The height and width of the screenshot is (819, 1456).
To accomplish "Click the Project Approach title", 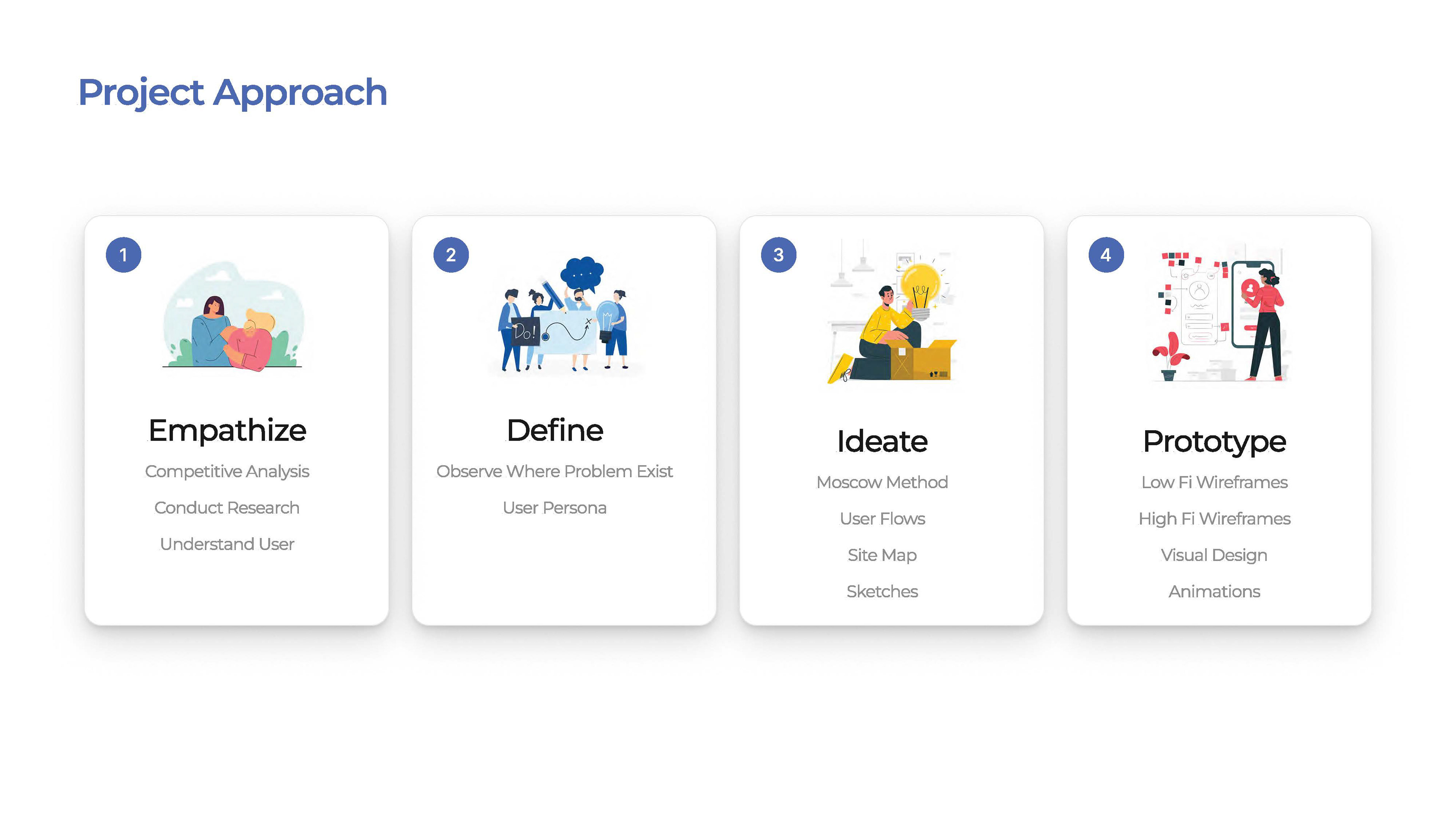I will click(x=232, y=92).
